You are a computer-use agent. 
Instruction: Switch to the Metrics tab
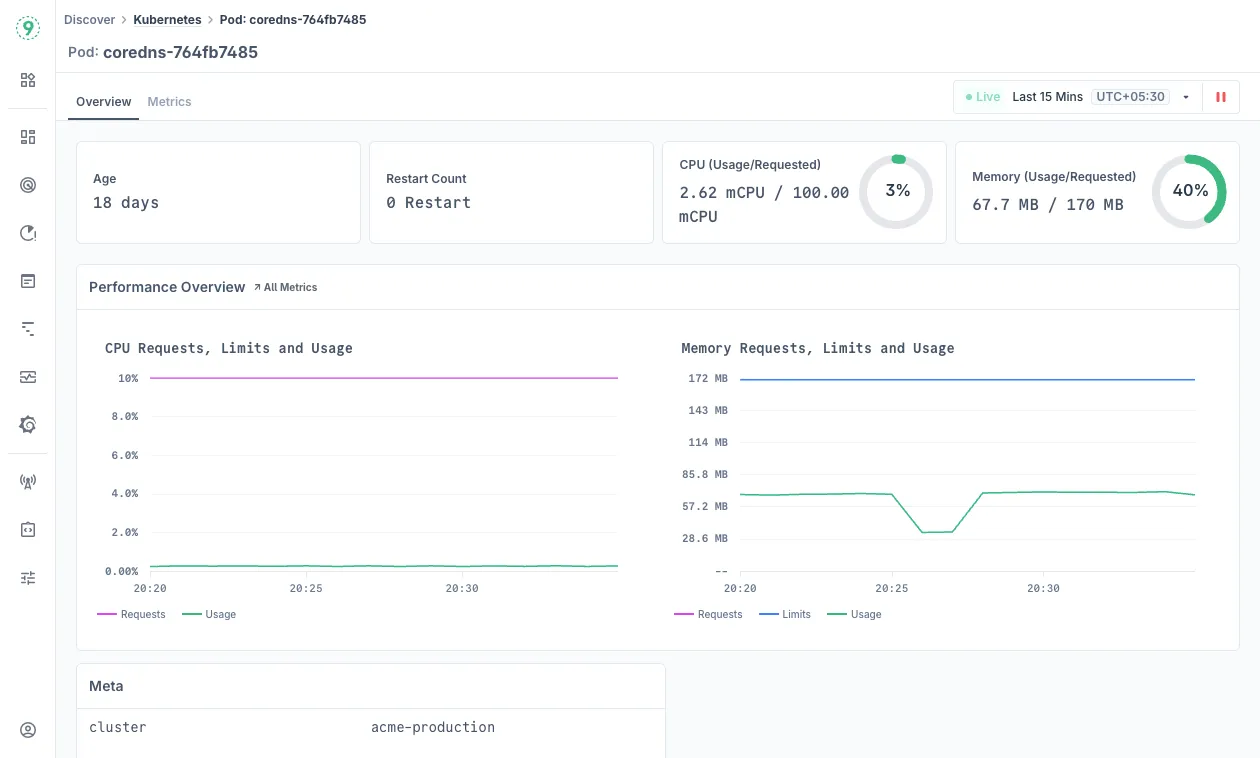pos(169,102)
